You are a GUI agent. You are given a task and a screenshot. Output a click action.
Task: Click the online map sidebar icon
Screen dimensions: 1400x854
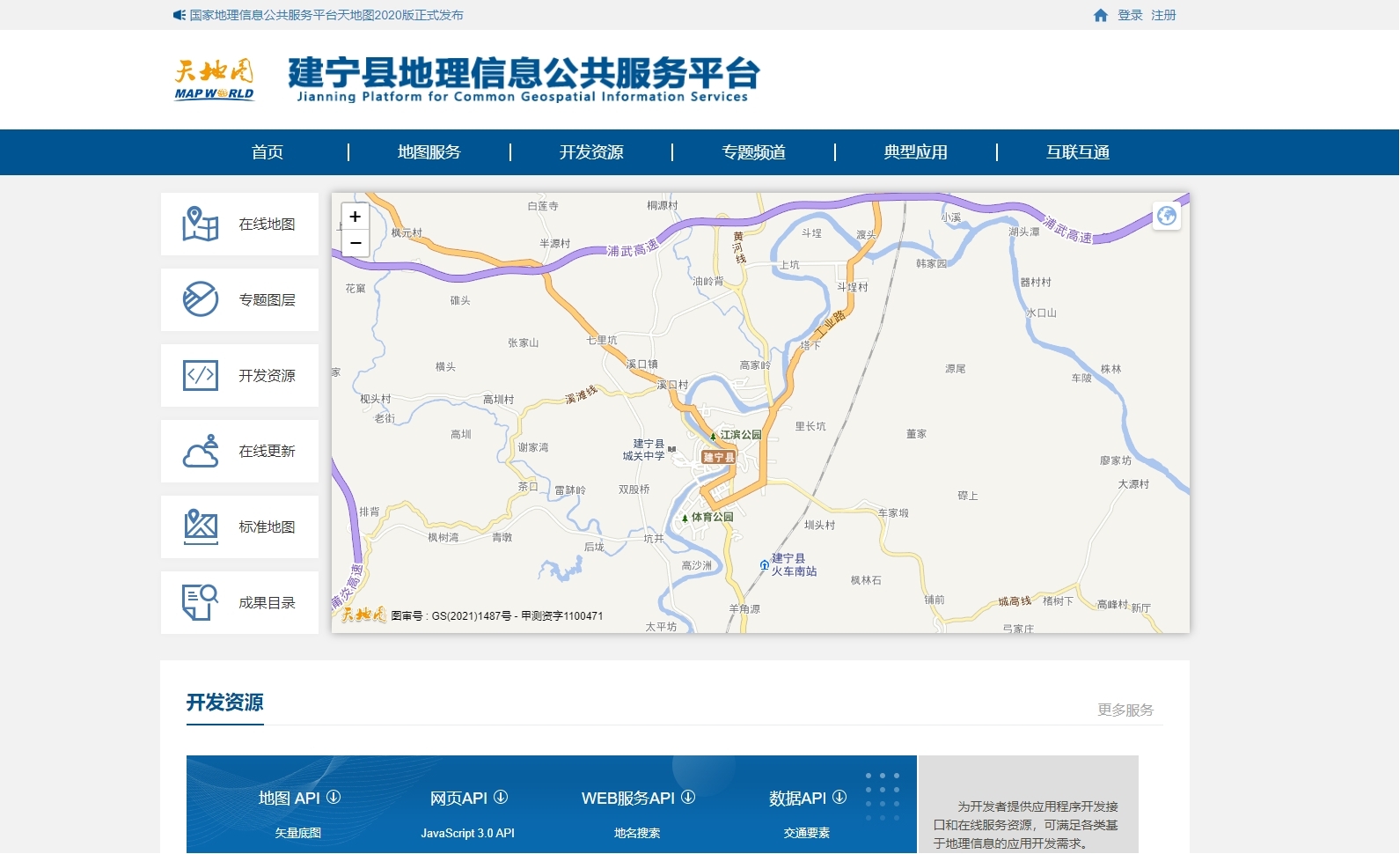pos(201,224)
